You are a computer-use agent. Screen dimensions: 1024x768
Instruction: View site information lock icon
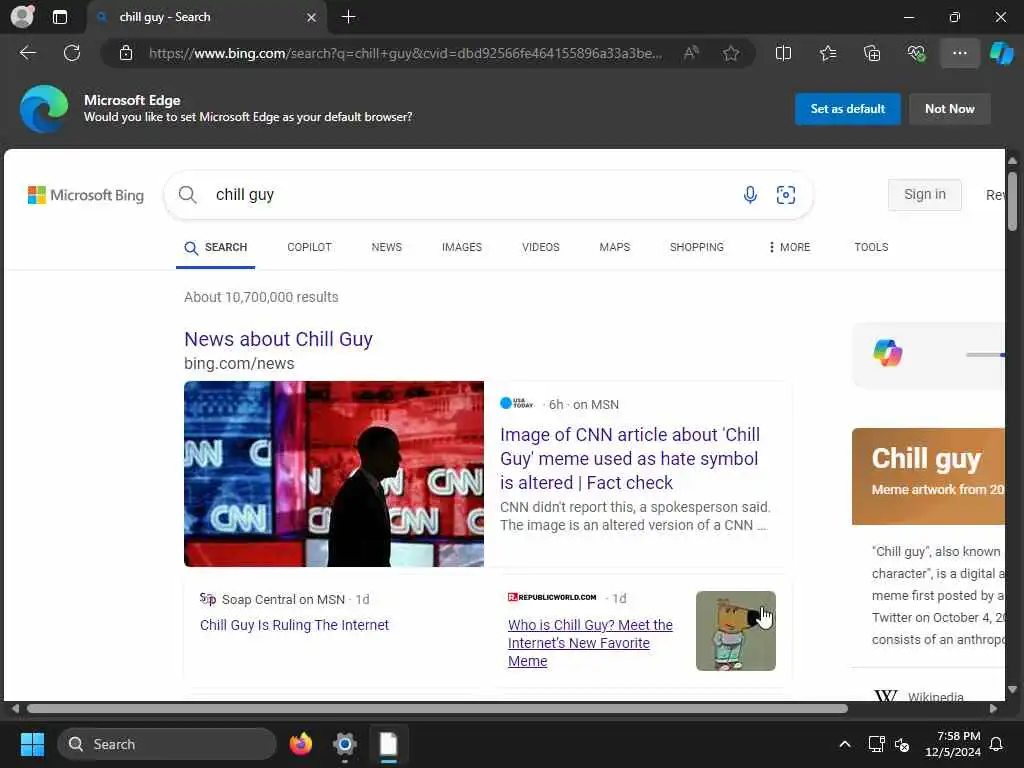pyautogui.click(x=126, y=53)
